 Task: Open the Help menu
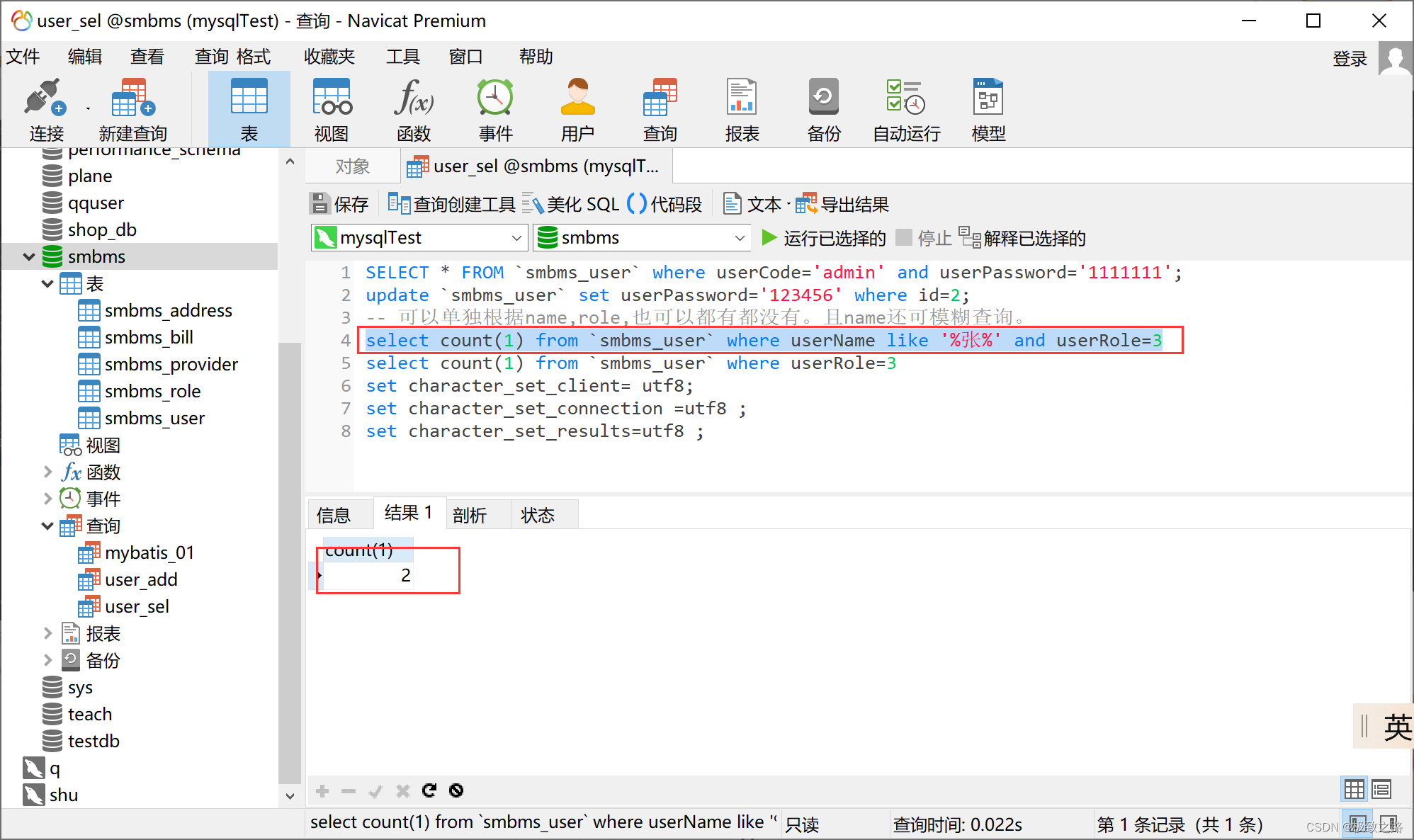tap(536, 57)
